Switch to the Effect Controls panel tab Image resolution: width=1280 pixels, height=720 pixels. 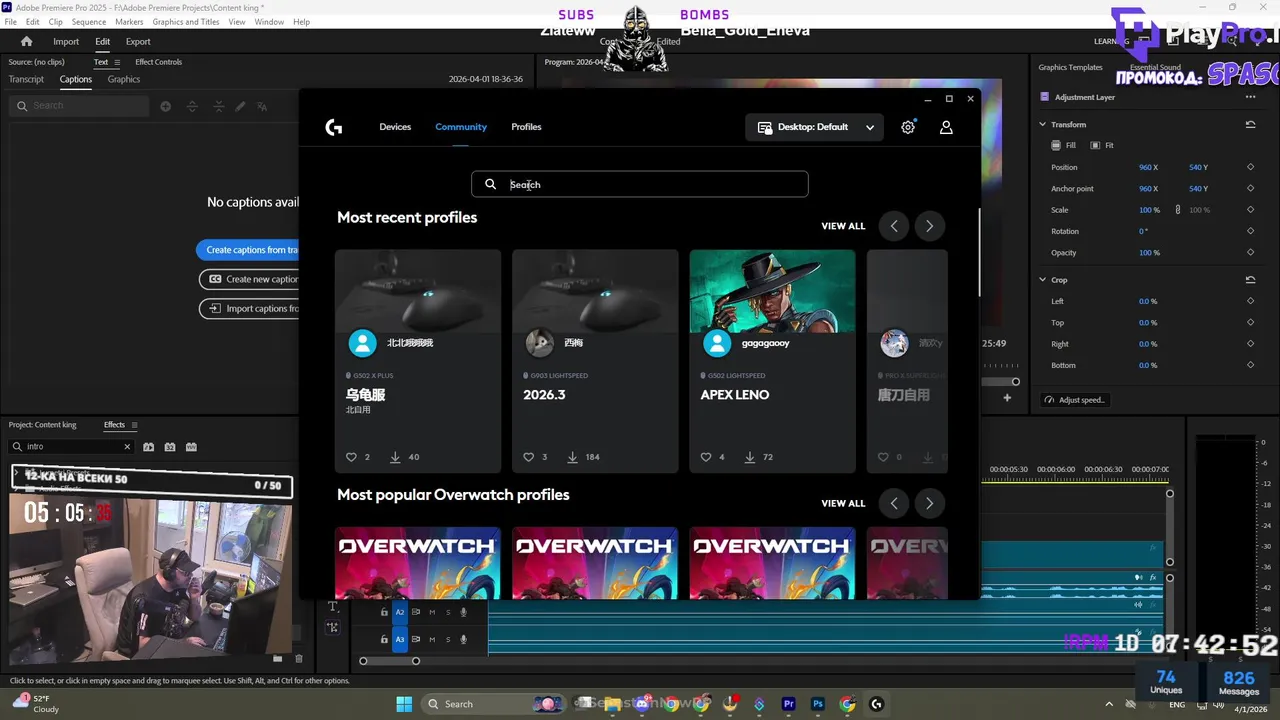point(159,62)
